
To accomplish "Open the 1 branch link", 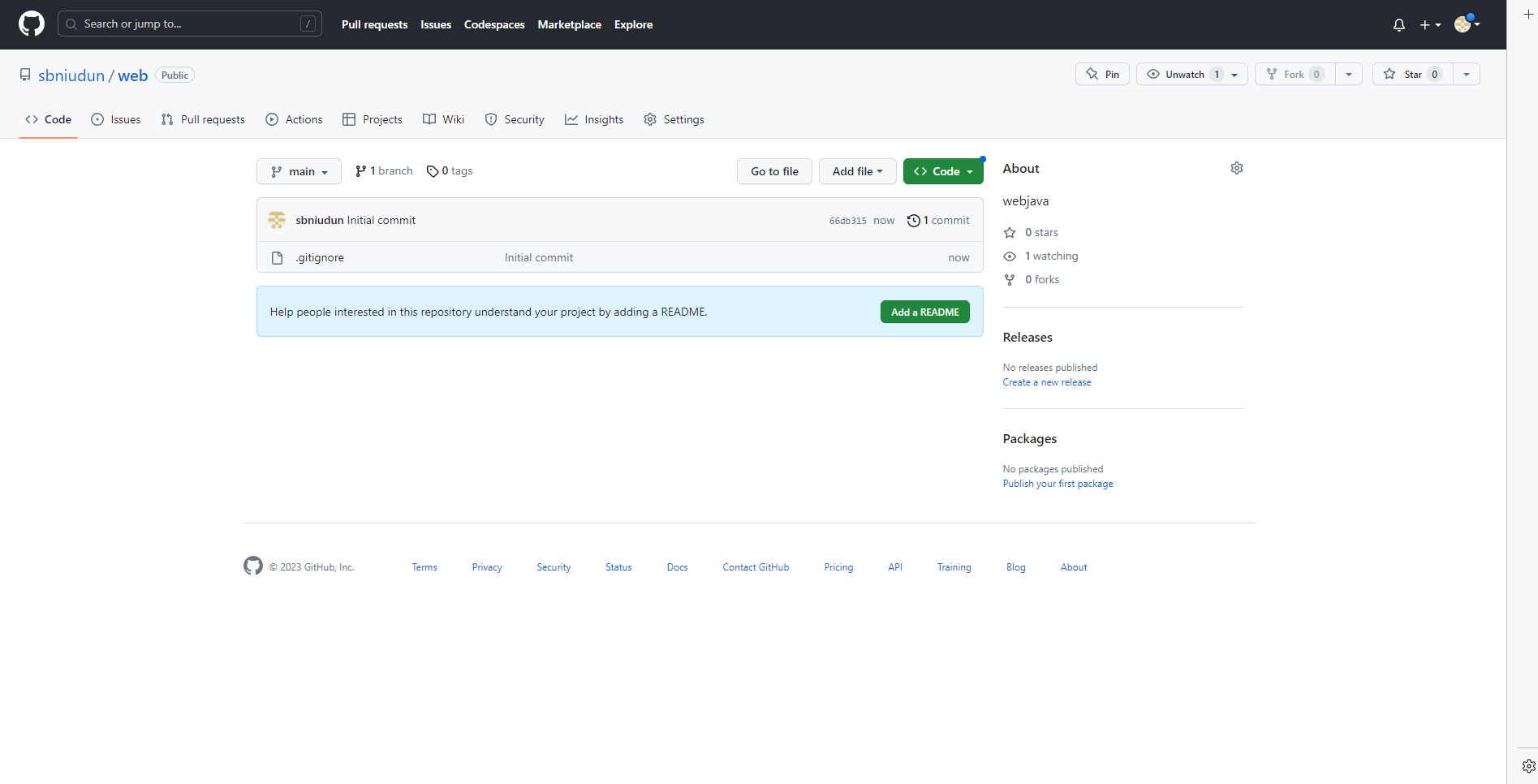I will tap(384, 171).
